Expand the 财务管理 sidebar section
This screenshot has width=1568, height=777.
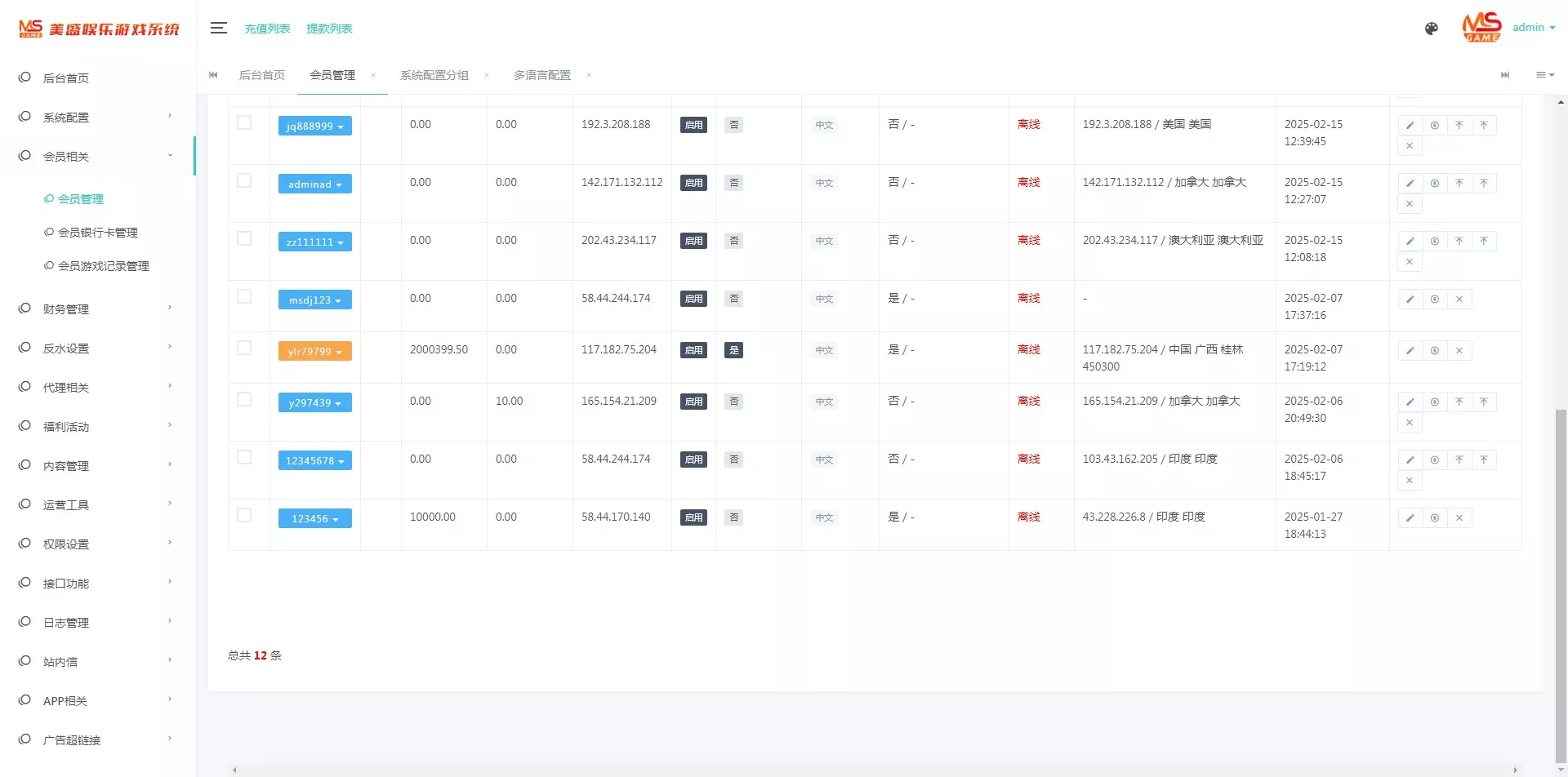tap(65, 309)
